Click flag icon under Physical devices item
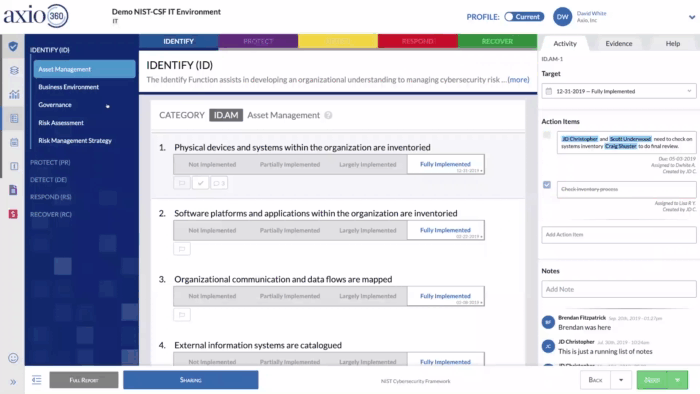Screen dimensions: 700x394 coord(182,183)
